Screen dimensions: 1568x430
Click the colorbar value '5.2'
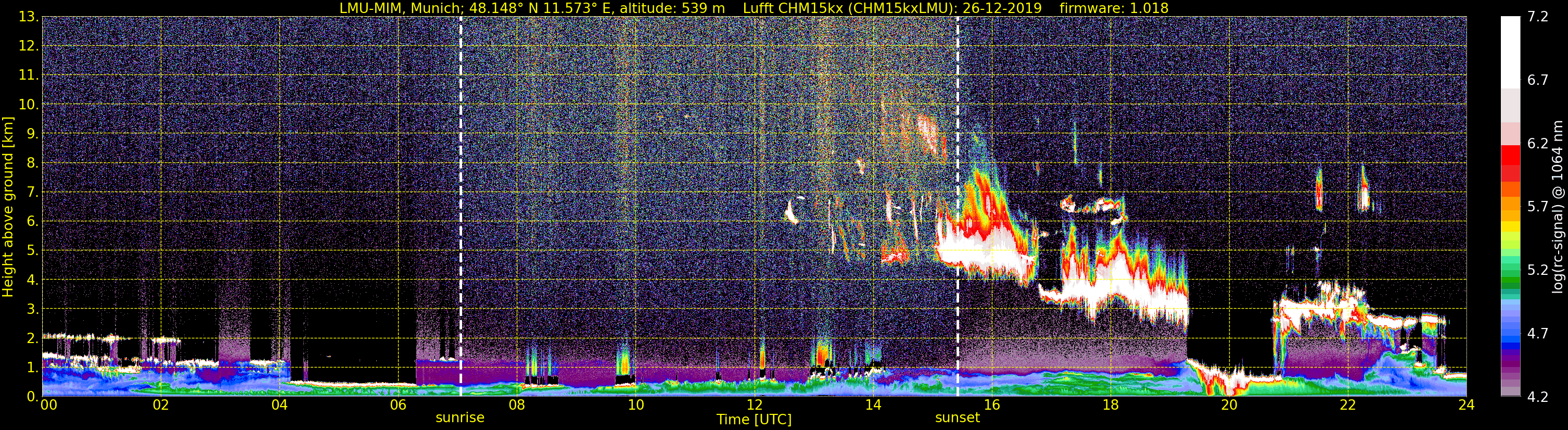1538,270
